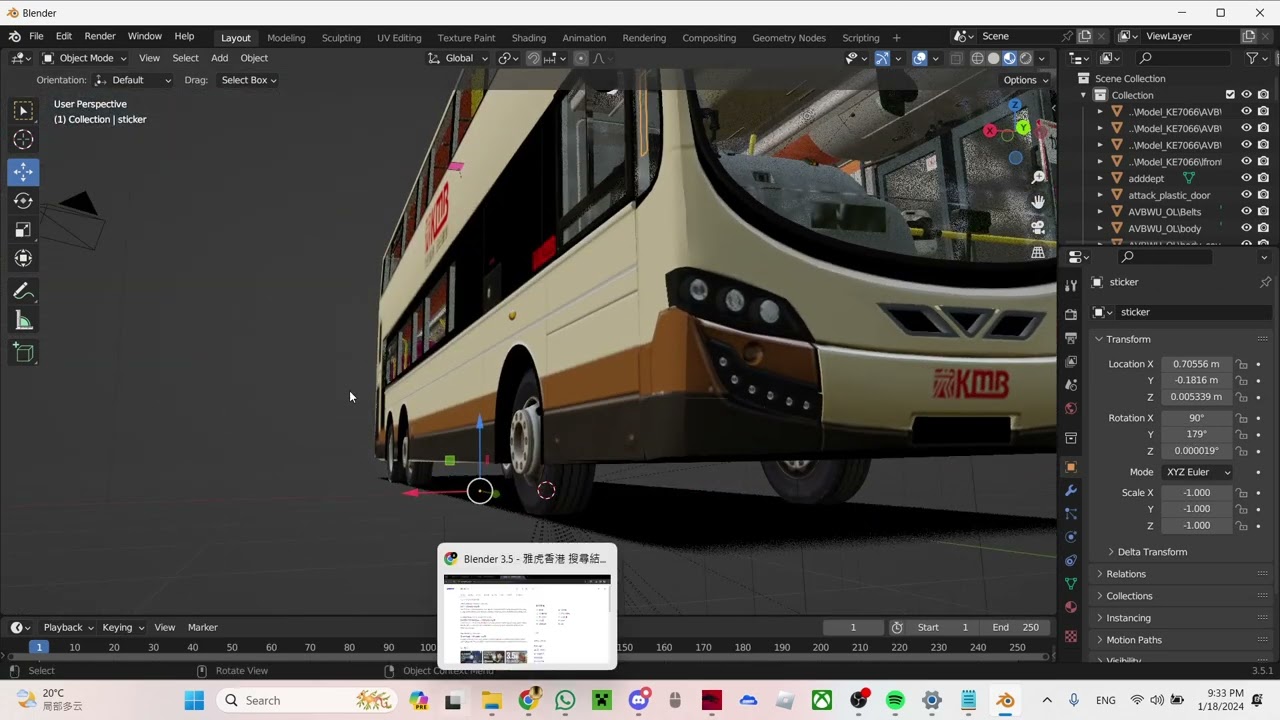Open the View Layer properties tab
The width and height of the screenshot is (1280, 720).
[x=1071, y=361]
